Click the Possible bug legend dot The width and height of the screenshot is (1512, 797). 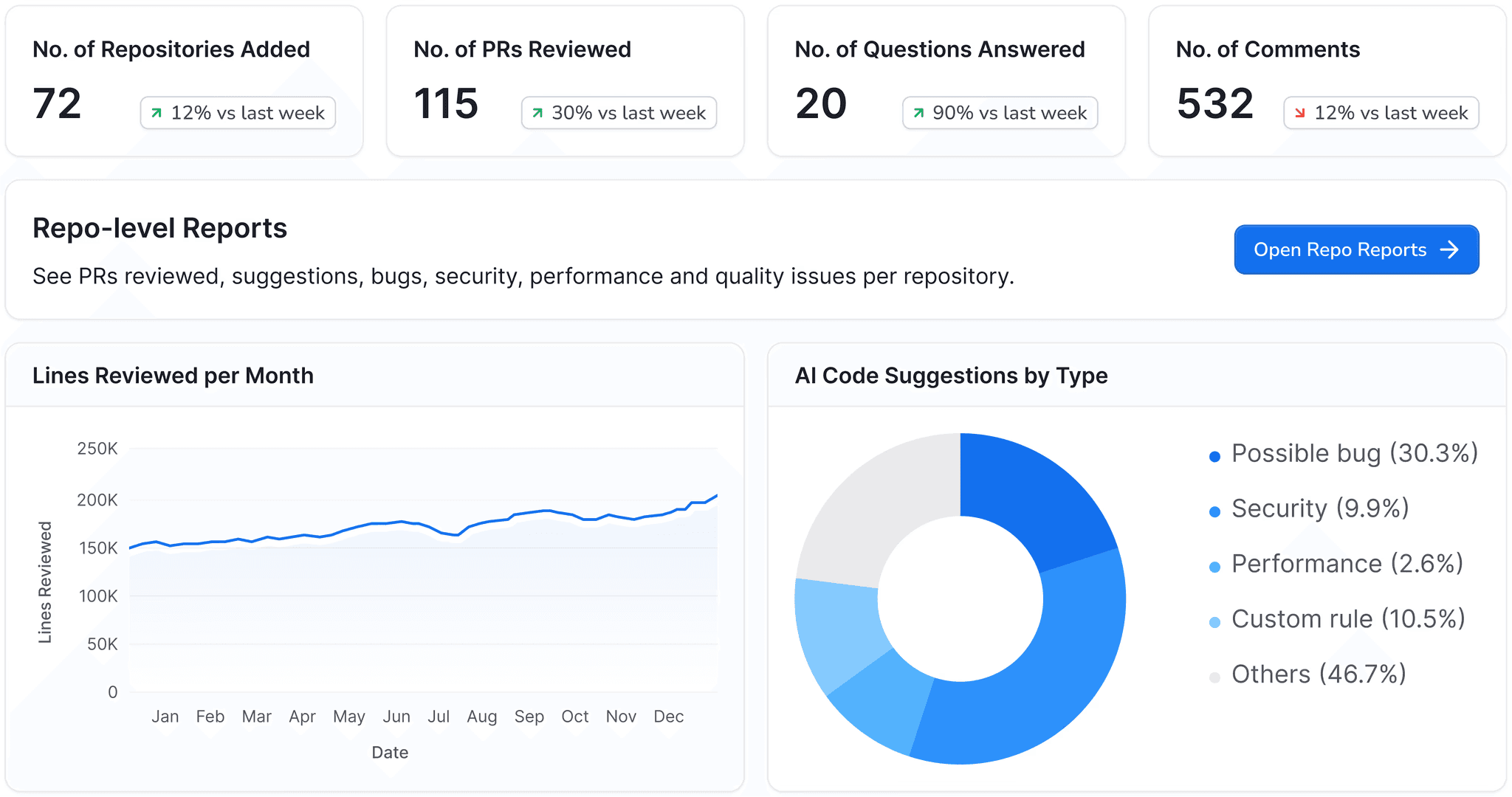(x=1214, y=457)
